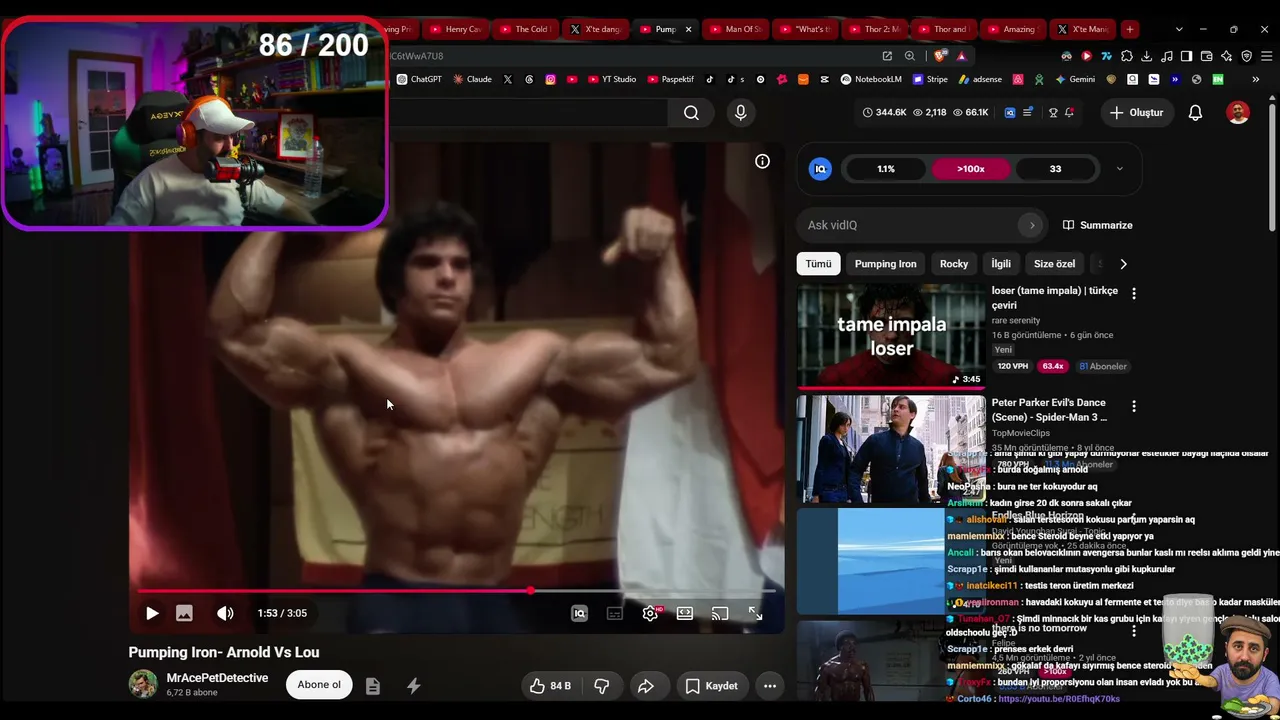Select the 1.1% vidIQ stat pill
The width and height of the screenshot is (1280, 720).
[886, 169]
